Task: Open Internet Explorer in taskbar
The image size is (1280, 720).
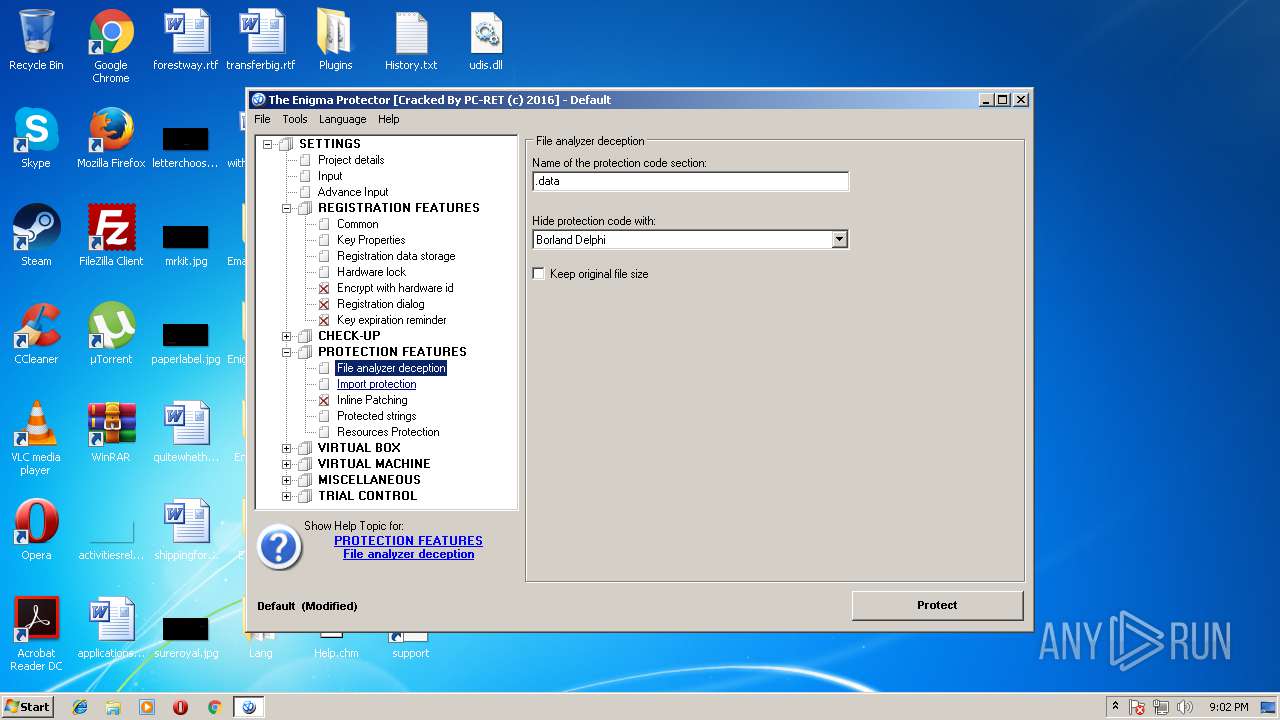Action: [80, 707]
